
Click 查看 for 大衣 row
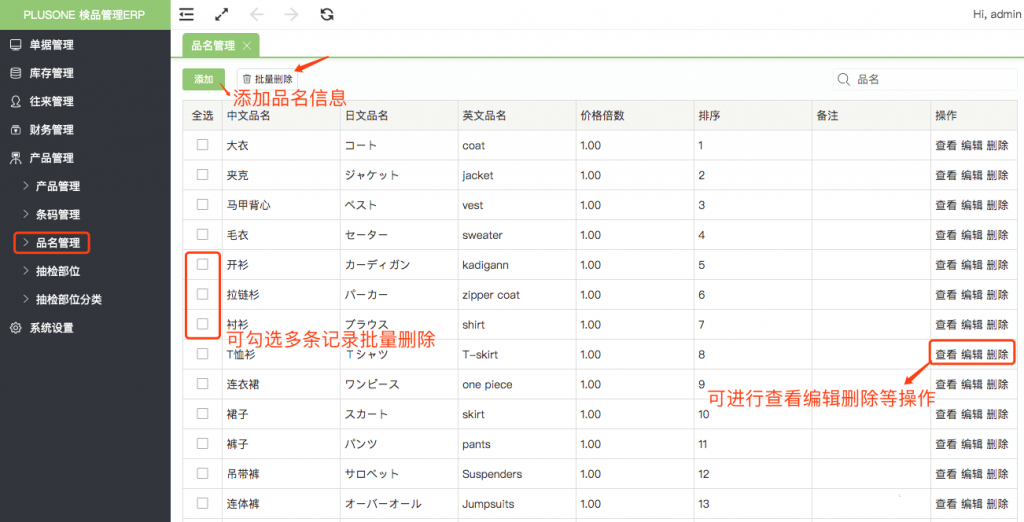pyautogui.click(x=946, y=145)
